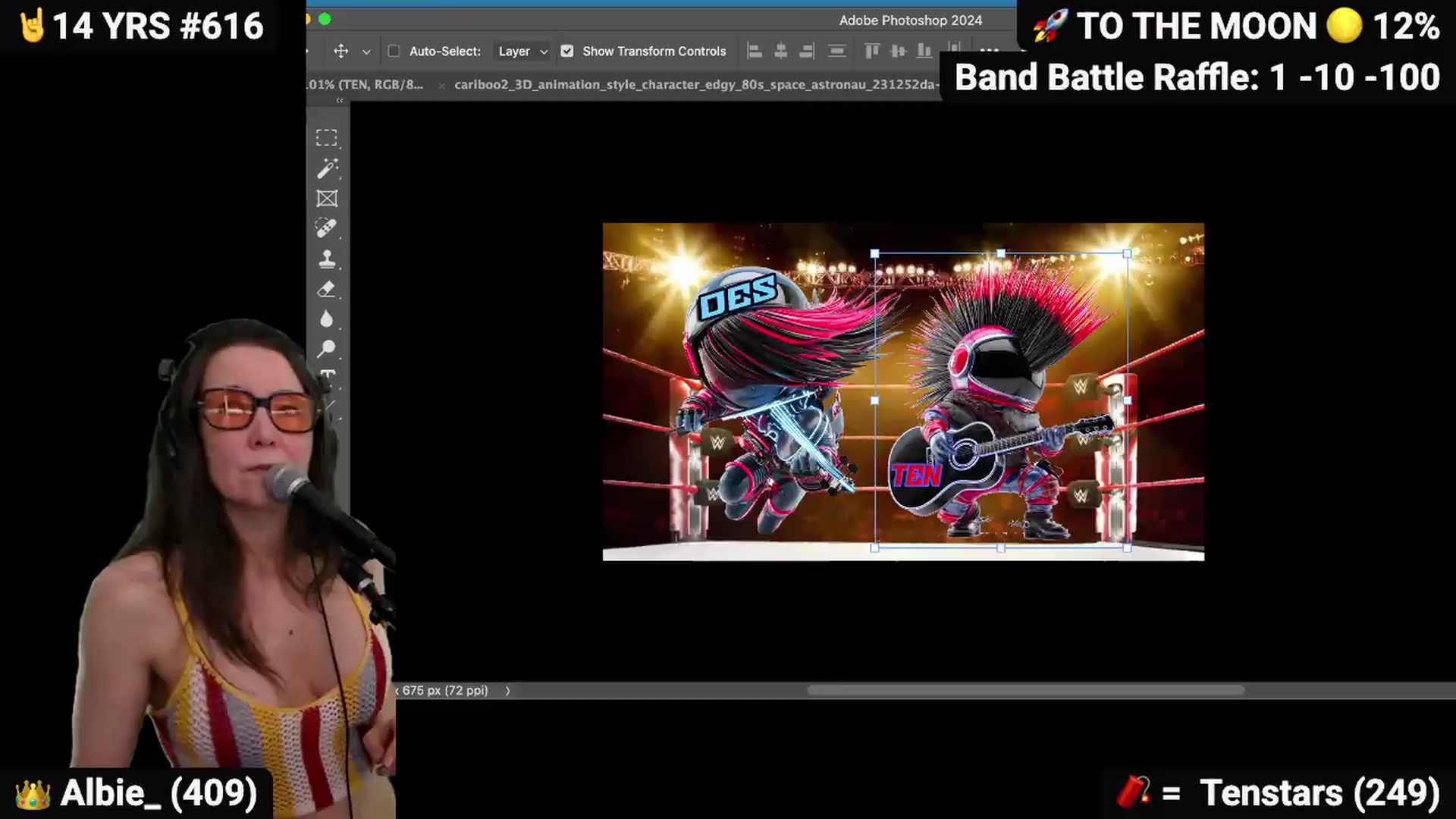This screenshot has width=1456, height=819.
Task: Click the middle-right transform handle
Action: 1127,400
